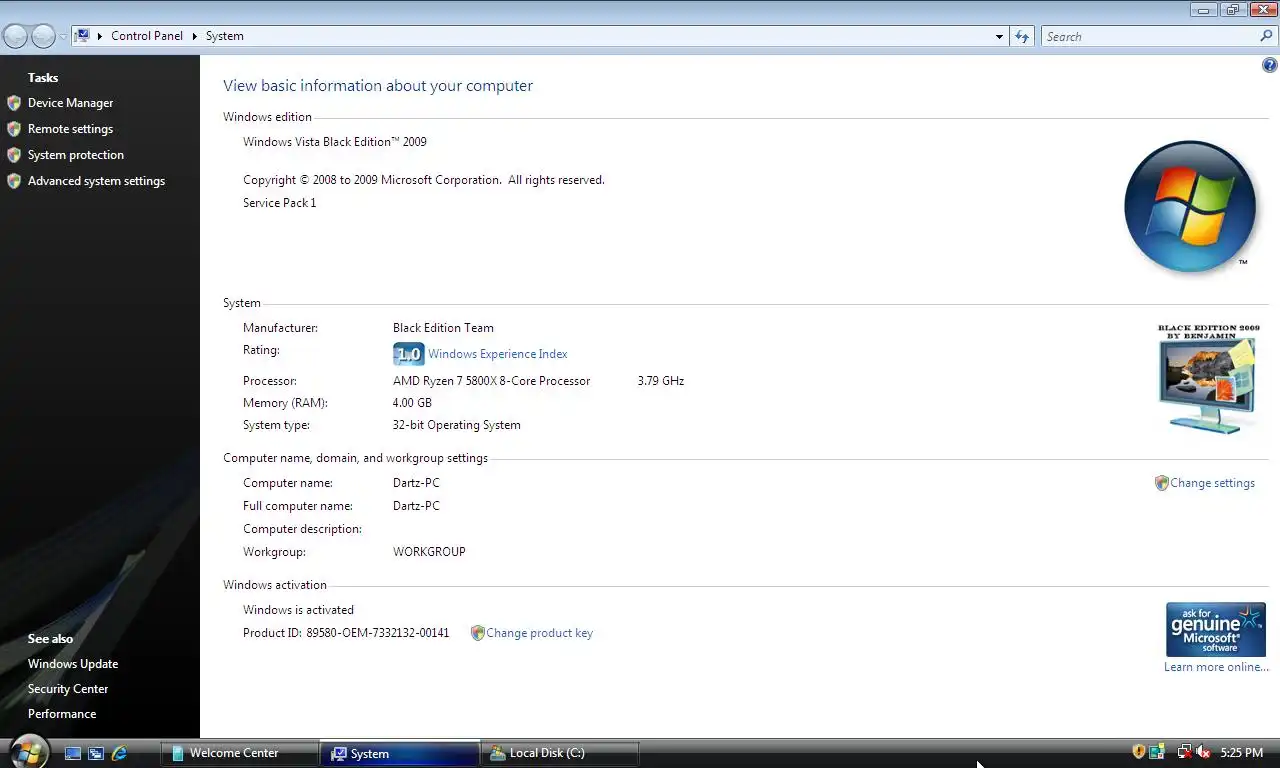Image resolution: width=1280 pixels, height=768 pixels.
Task: Open Remote settings task
Action: (70, 129)
